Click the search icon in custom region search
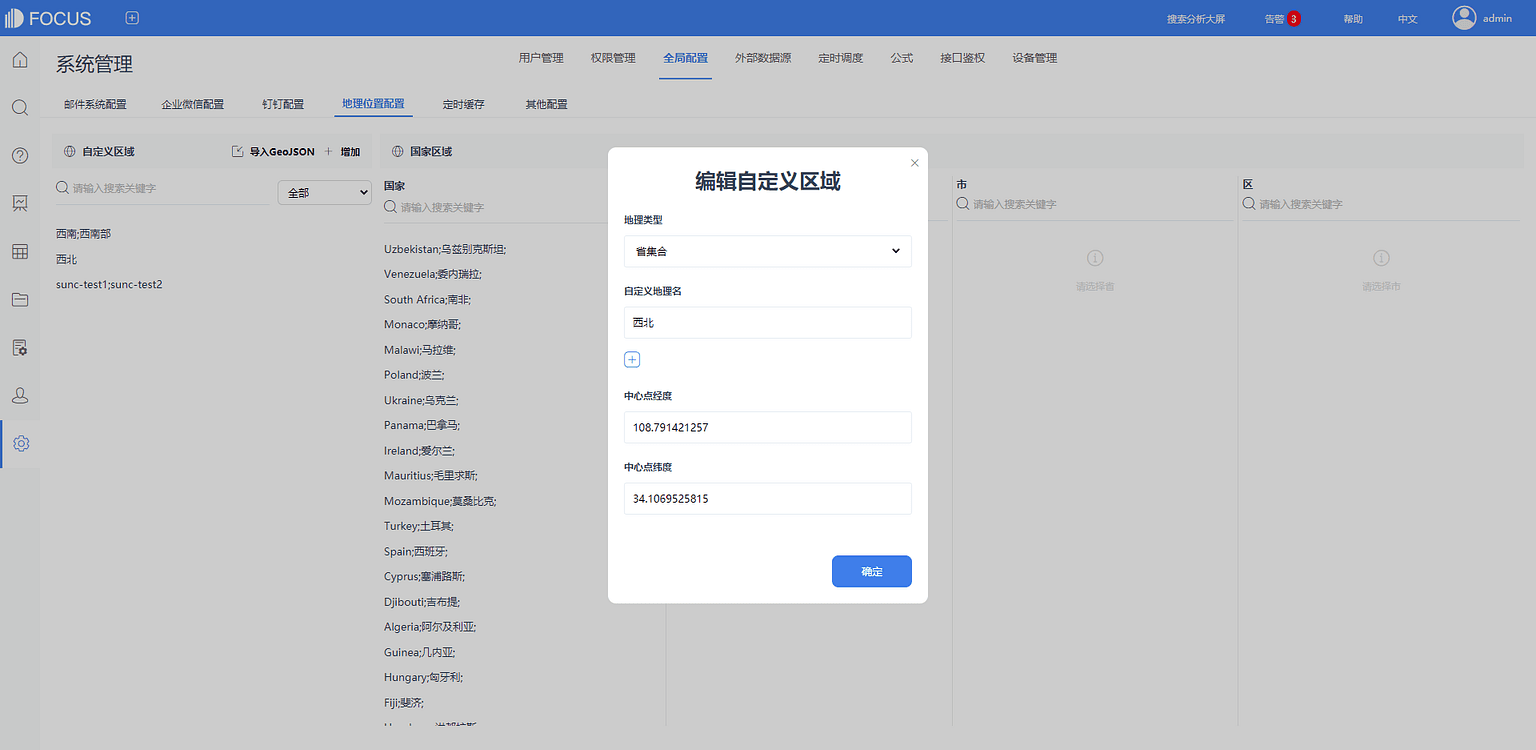1536x750 pixels. [x=63, y=187]
